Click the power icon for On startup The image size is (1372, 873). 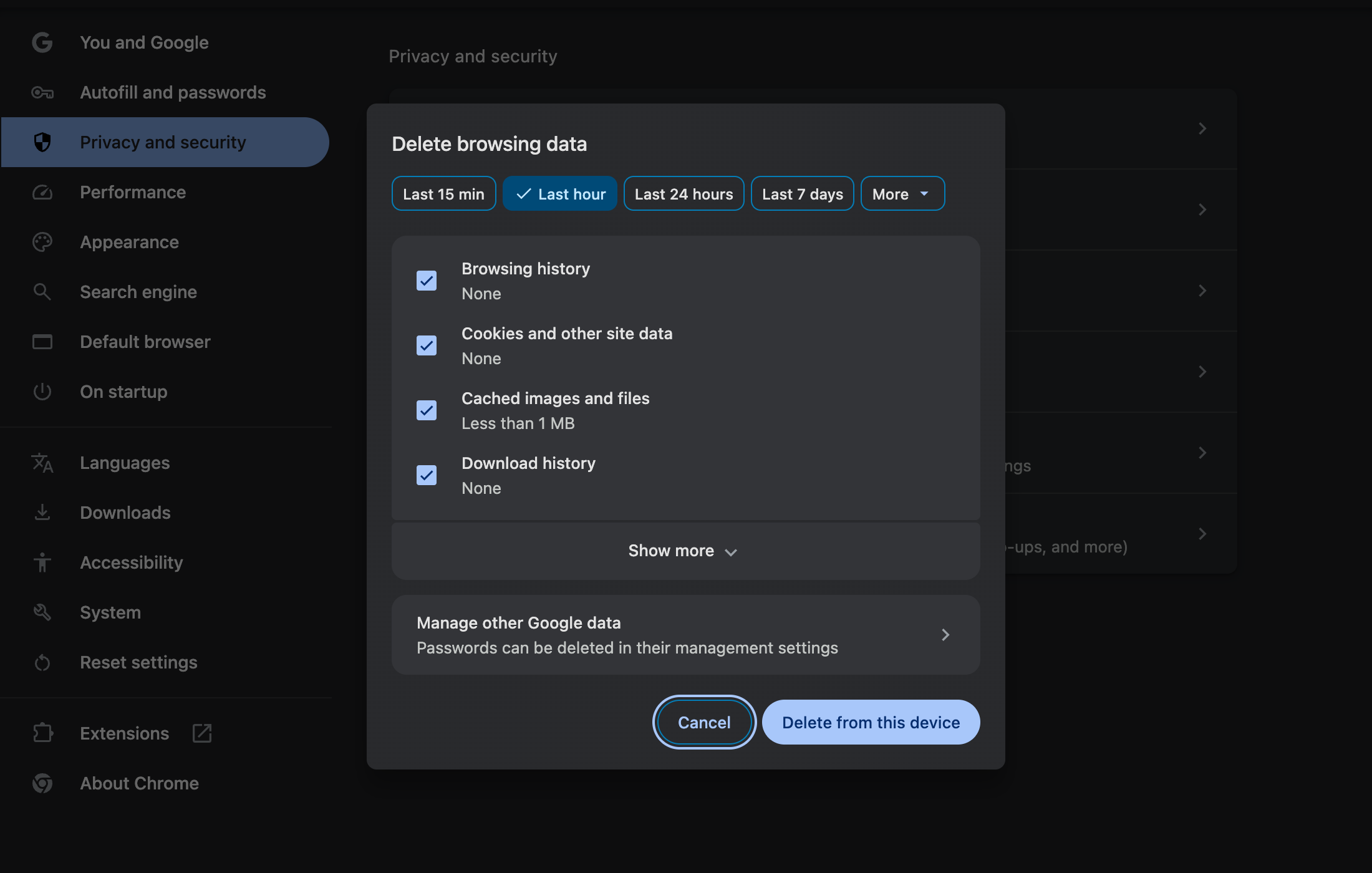click(42, 392)
